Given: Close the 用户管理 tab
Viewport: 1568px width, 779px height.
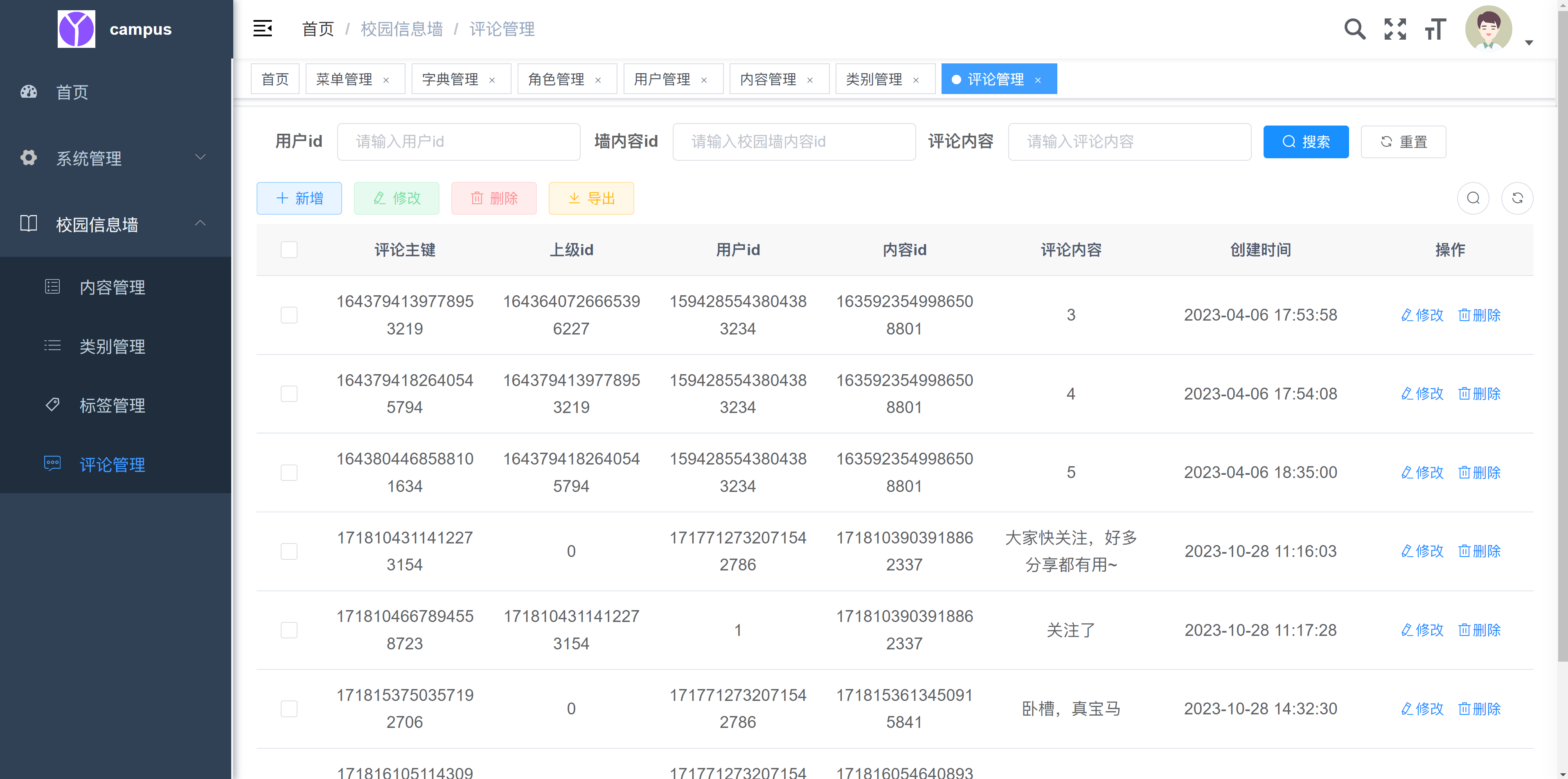Looking at the screenshot, I should coord(704,80).
